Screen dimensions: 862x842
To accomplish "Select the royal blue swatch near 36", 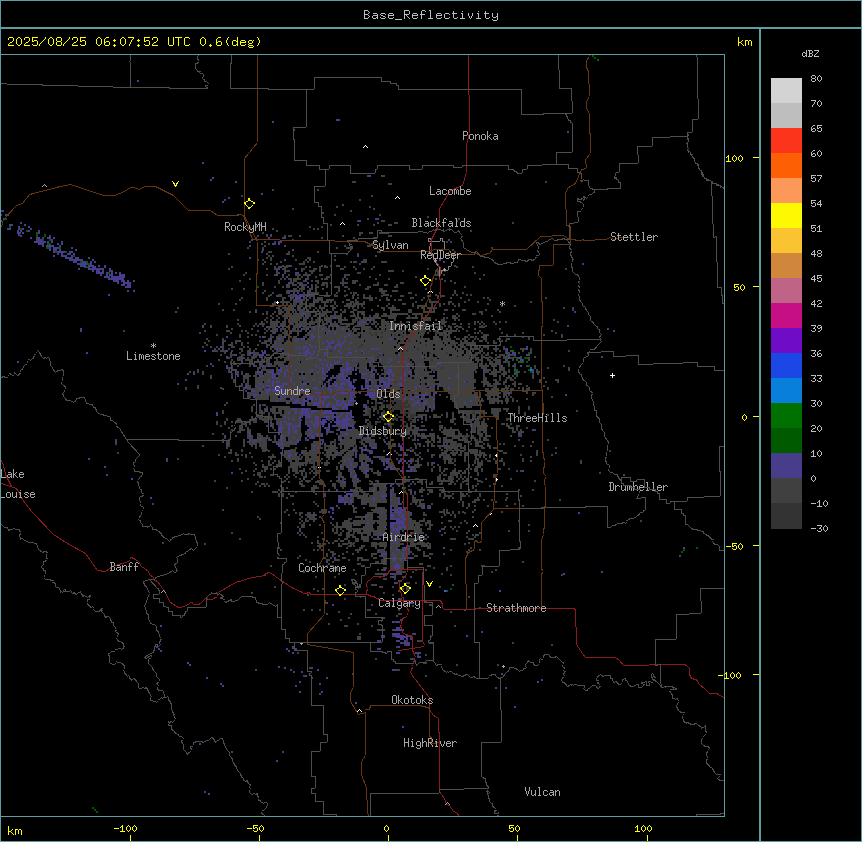I will click(786, 365).
